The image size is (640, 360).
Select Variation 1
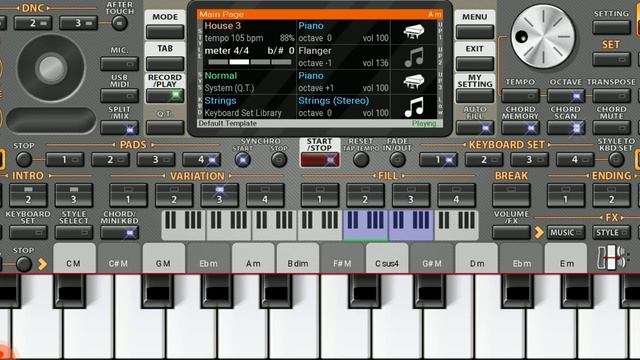(x=128, y=195)
